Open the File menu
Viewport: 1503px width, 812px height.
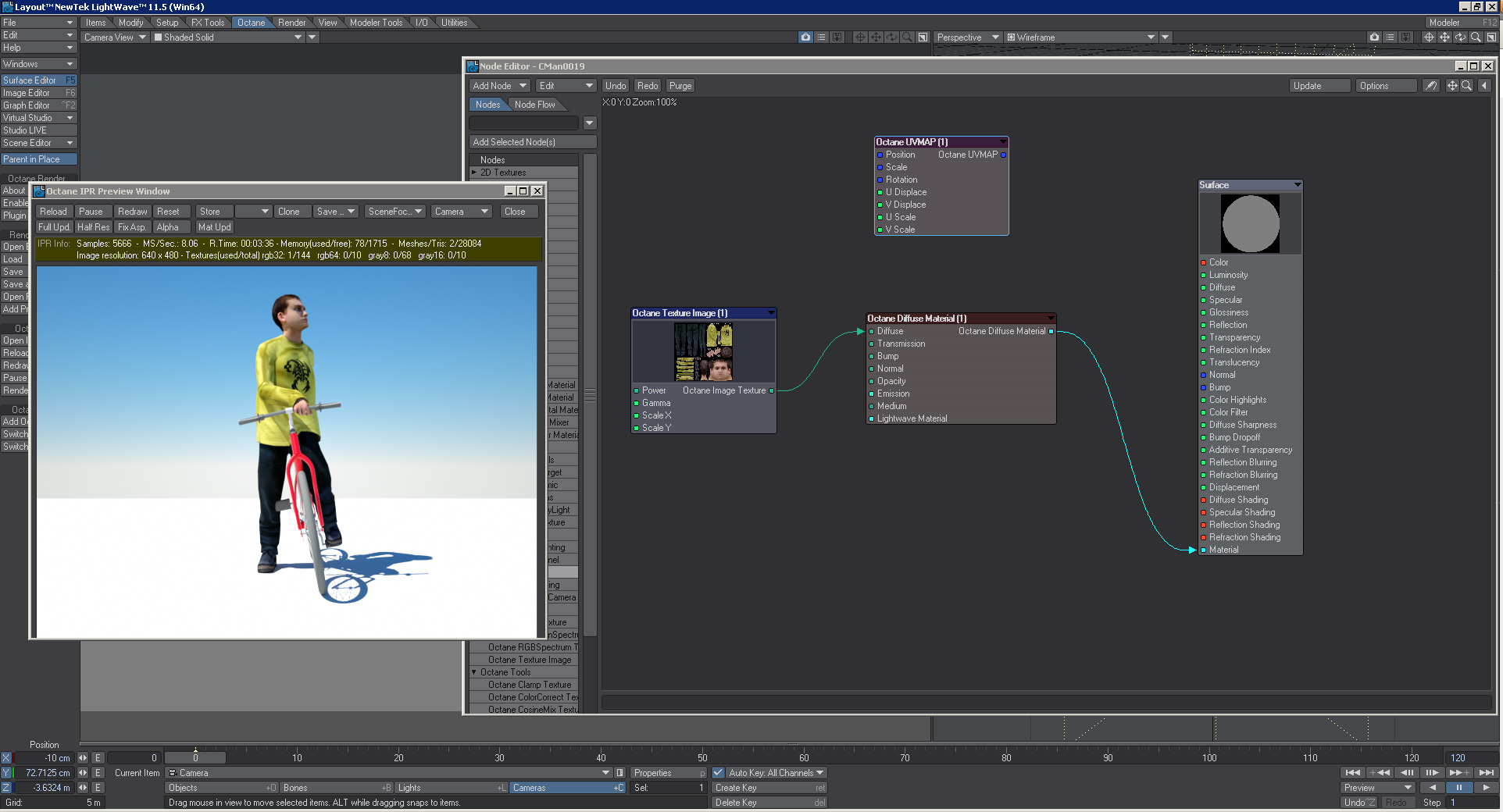point(37,23)
